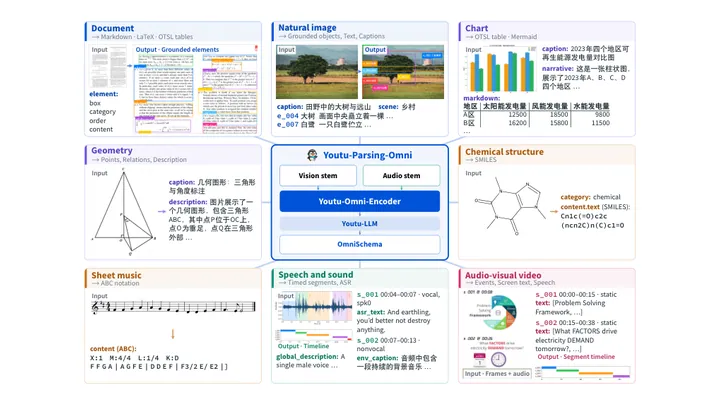Viewport: 720px width, 405px height.
Task: Open the Document panel heading
Action: (x=112, y=28)
